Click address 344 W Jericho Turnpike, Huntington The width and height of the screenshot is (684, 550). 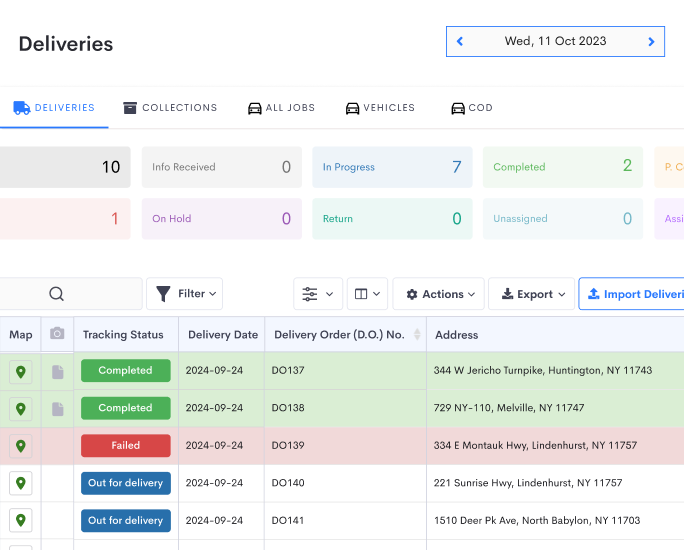coord(543,370)
